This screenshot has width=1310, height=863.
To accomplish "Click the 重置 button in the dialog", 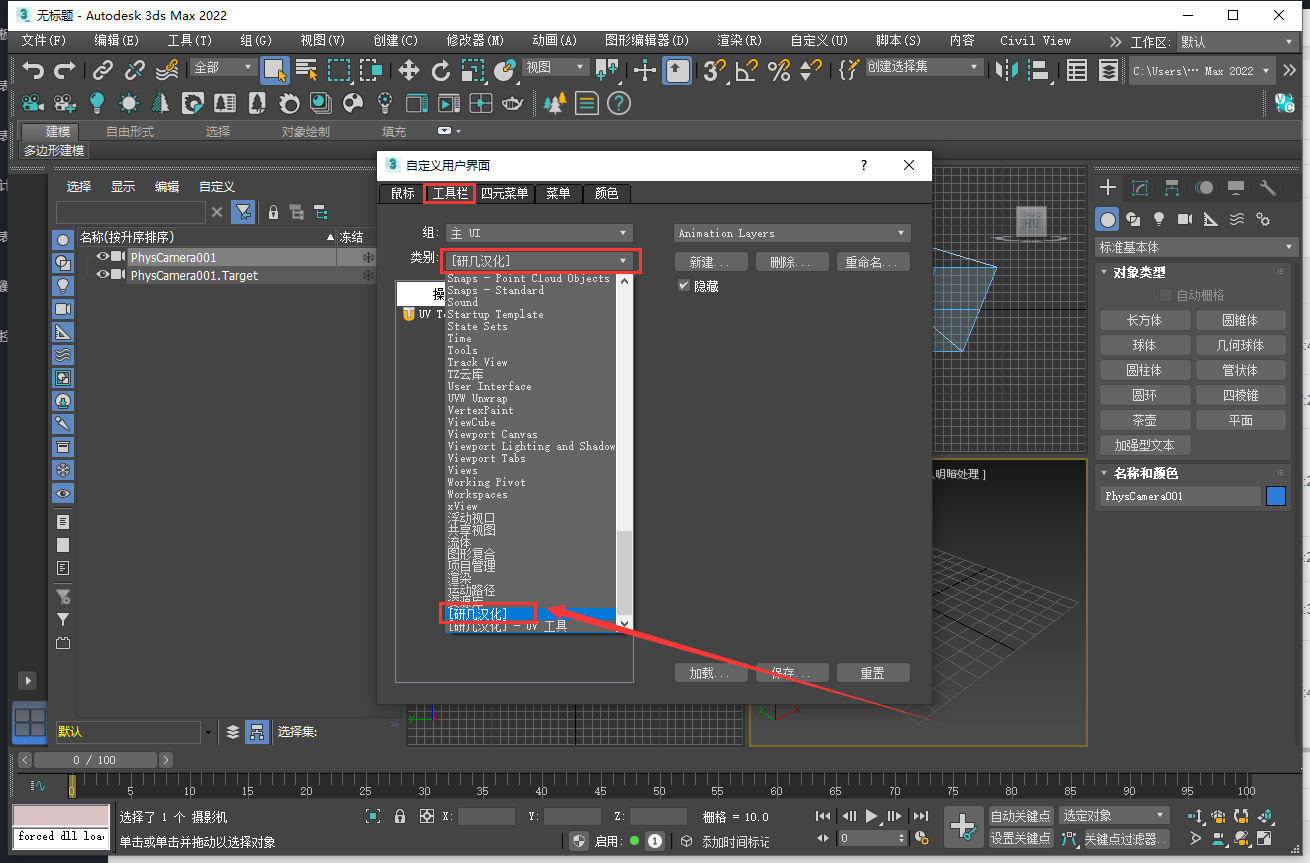I will pos(872,673).
